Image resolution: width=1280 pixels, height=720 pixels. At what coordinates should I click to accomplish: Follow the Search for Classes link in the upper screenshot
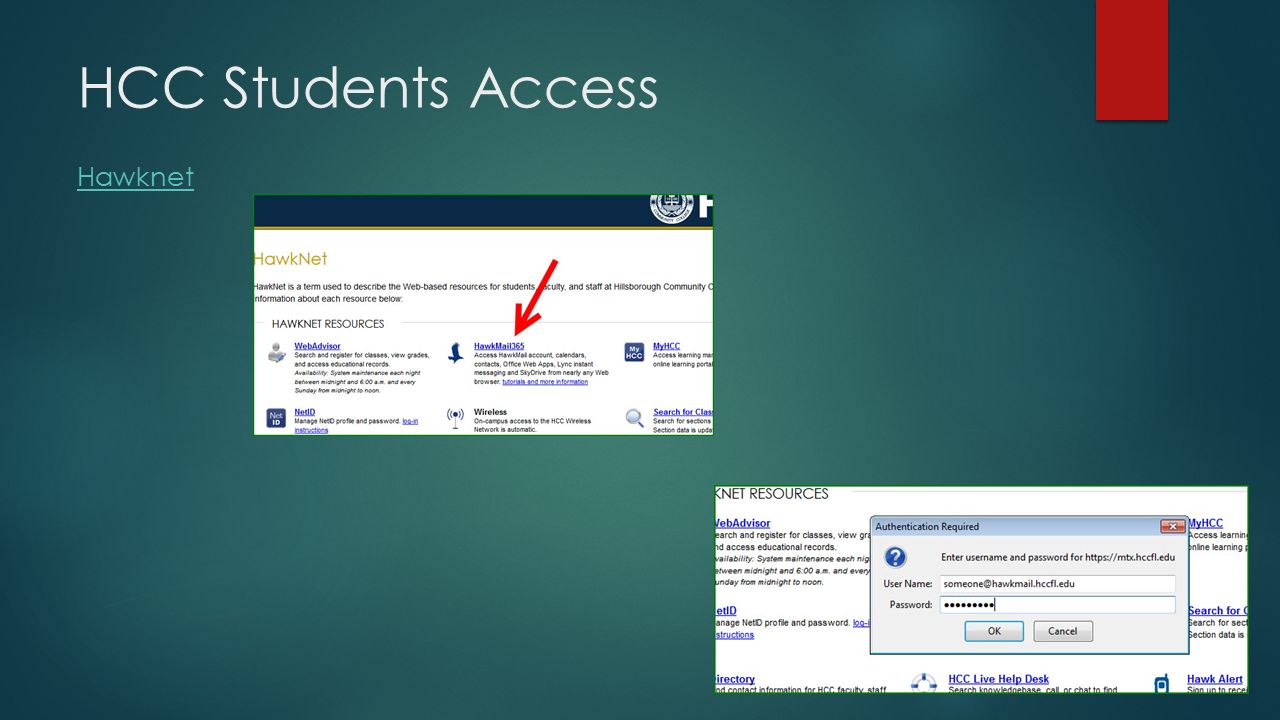pos(683,412)
